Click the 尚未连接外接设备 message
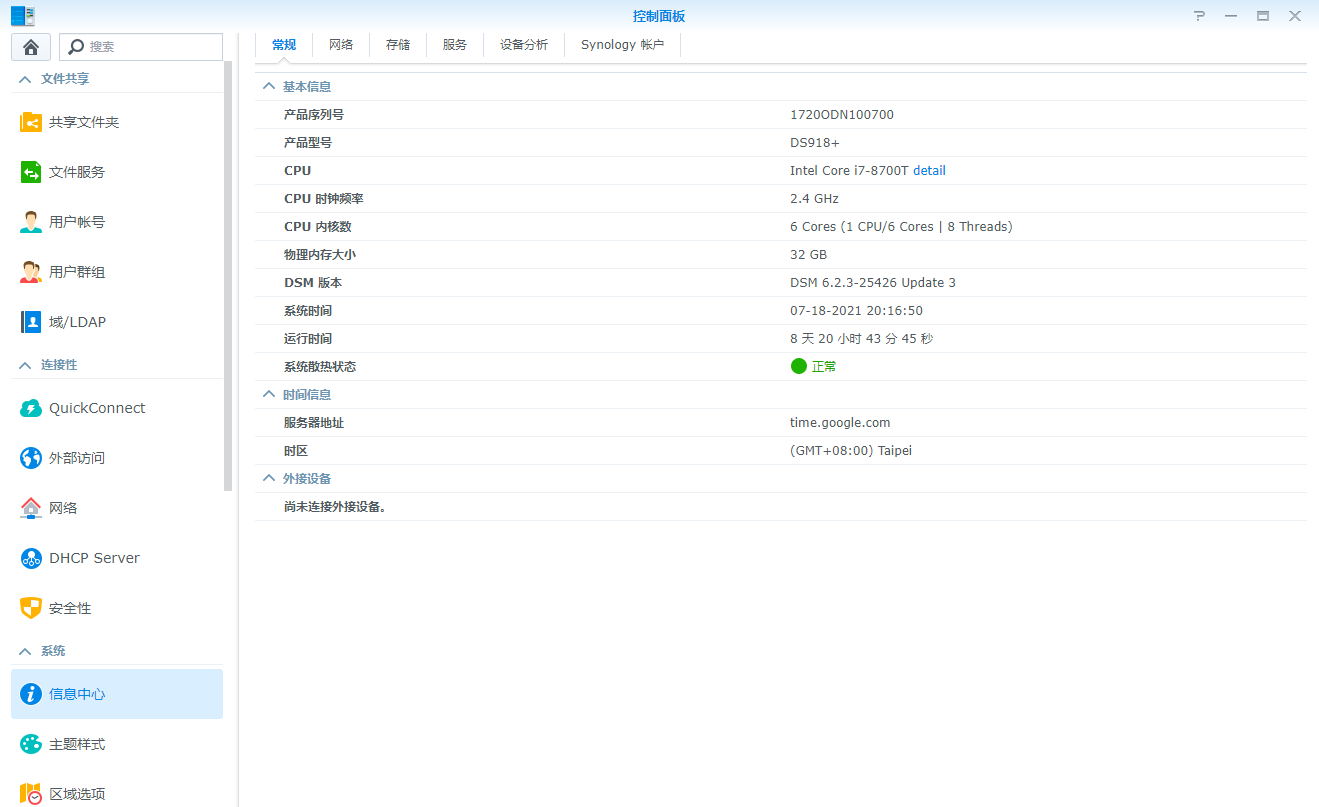1319x807 pixels. coord(335,507)
